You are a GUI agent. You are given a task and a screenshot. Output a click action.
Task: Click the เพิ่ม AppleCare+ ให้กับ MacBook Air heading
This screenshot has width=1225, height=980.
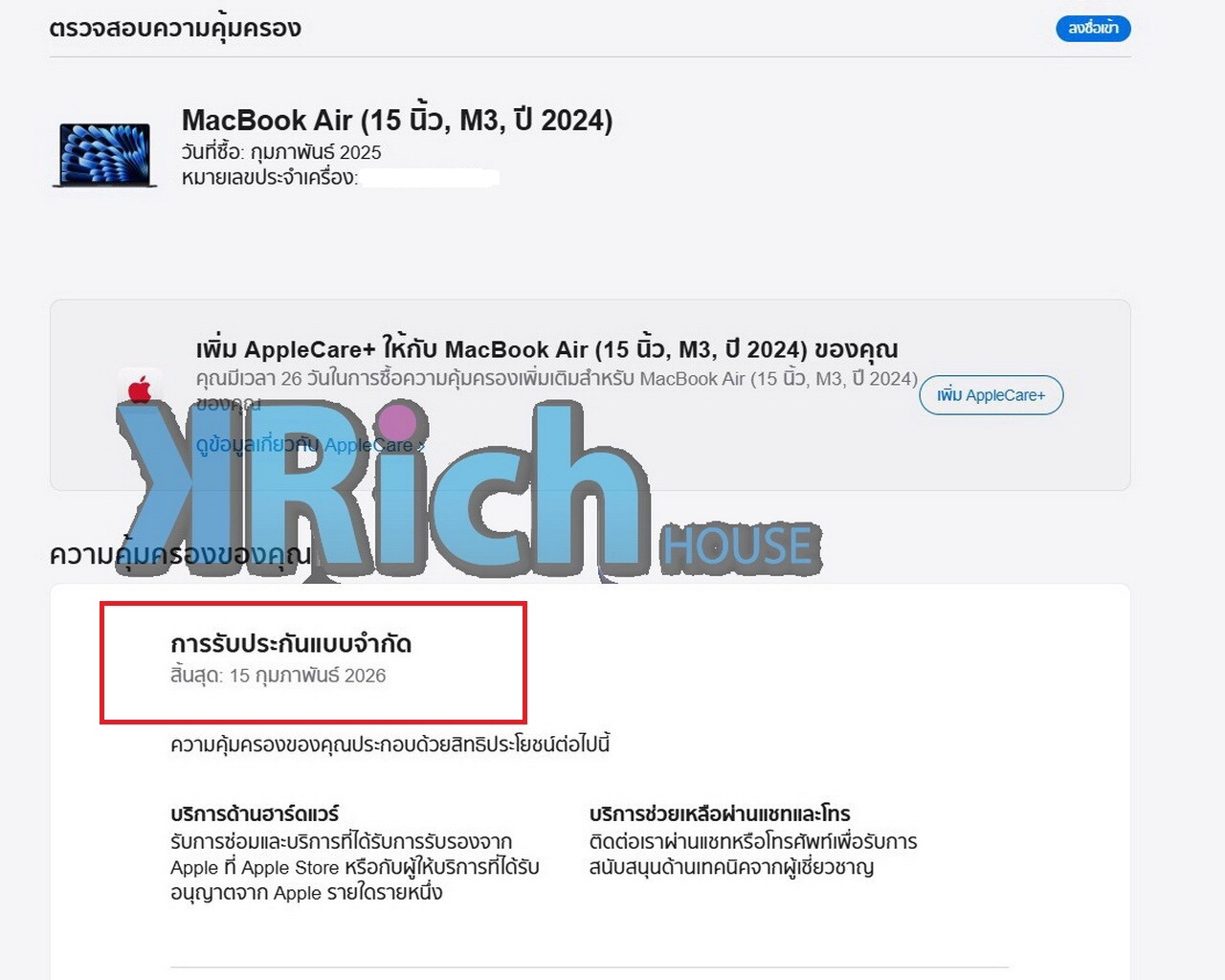546,348
